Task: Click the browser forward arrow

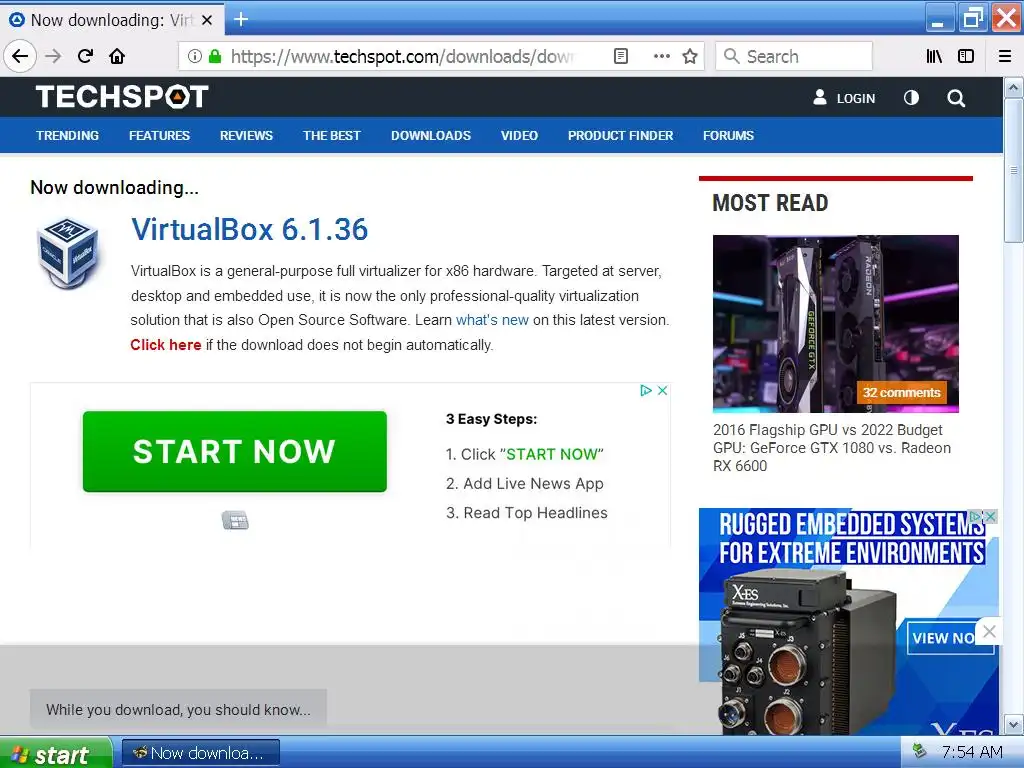Action: 53,56
